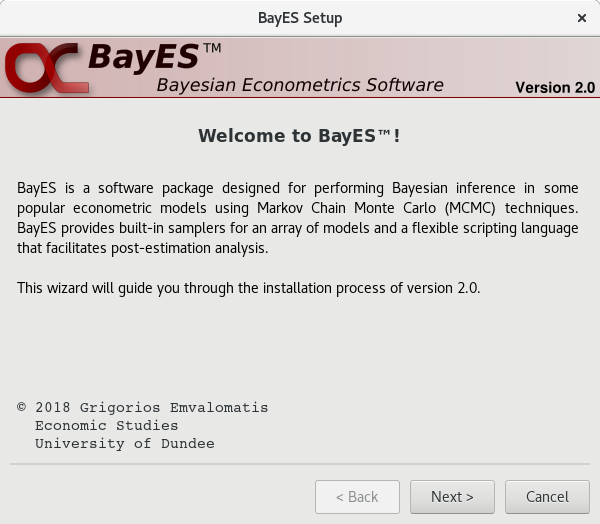600x524 pixels.
Task: Close the BayES Setup window
Action: [x=582, y=18]
